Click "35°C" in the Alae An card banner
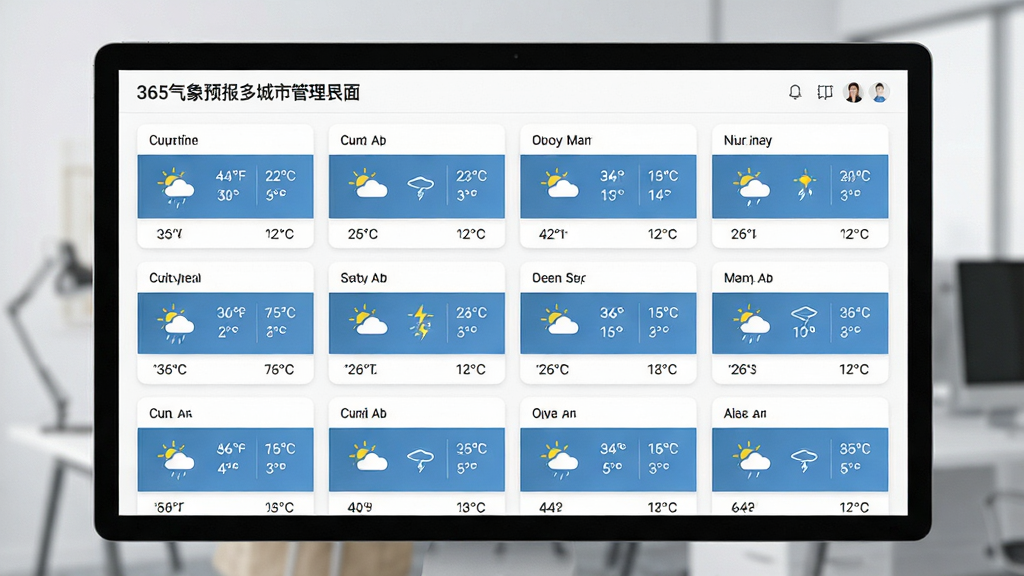1024x576 pixels. pyautogui.click(x=855, y=449)
